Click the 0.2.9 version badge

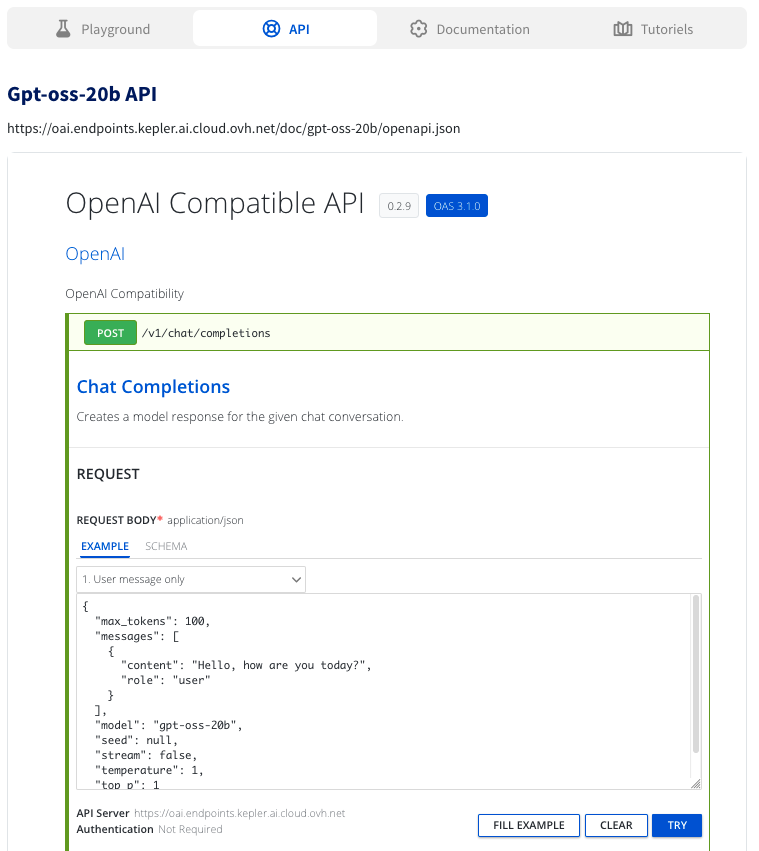tap(398, 205)
